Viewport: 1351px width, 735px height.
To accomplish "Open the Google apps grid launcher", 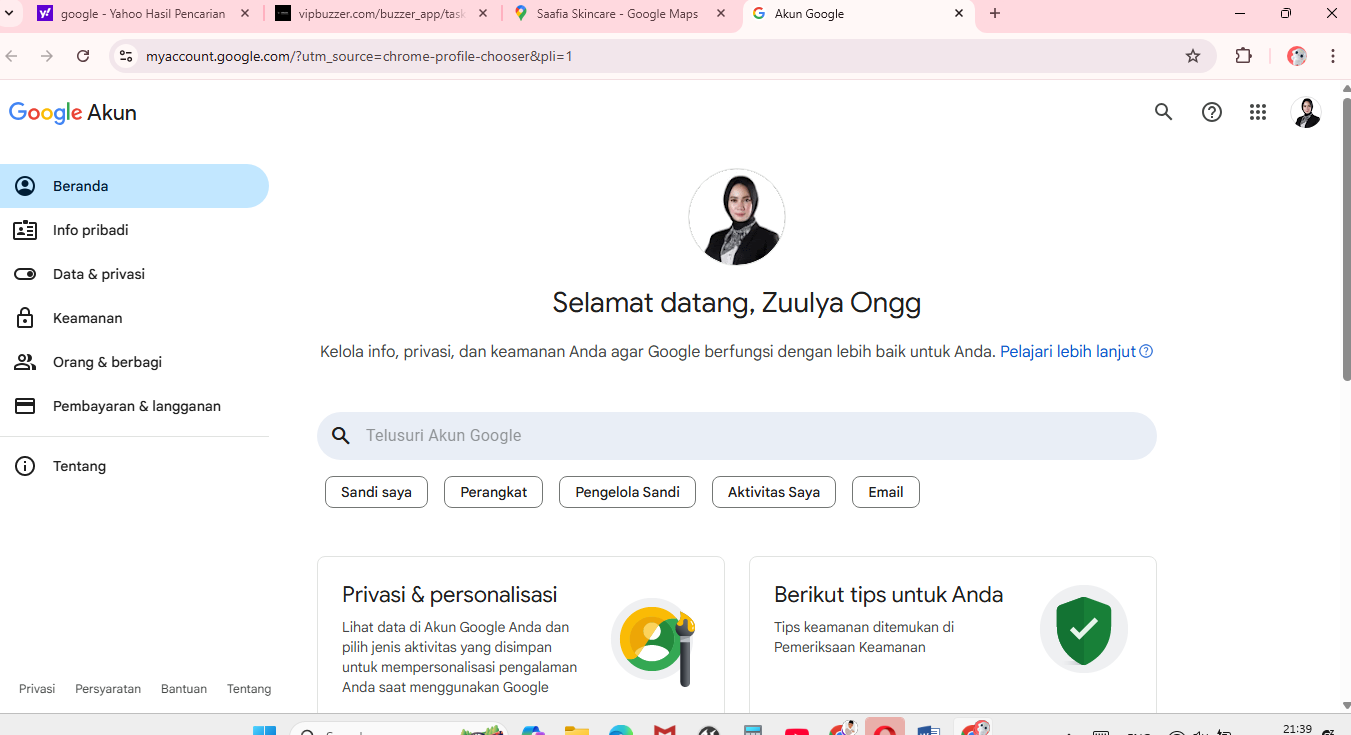I will 1258,112.
